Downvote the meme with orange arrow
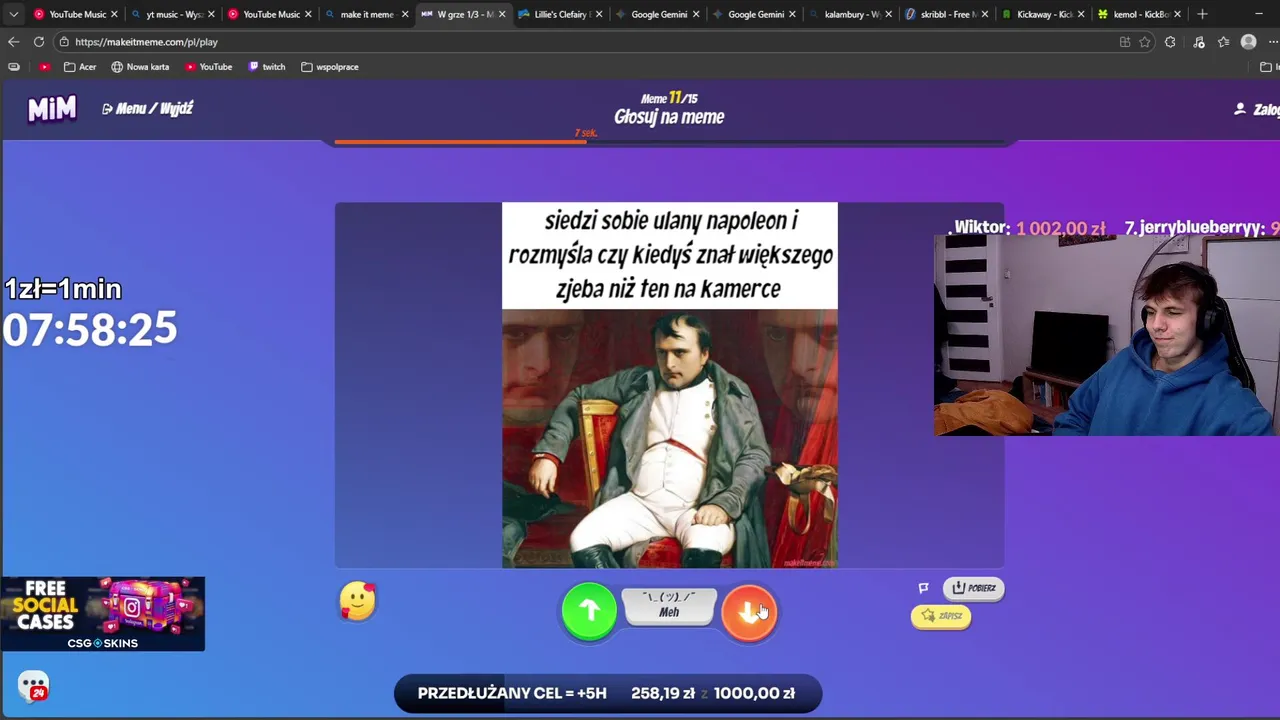Image resolution: width=1280 pixels, height=720 pixels. tap(749, 612)
